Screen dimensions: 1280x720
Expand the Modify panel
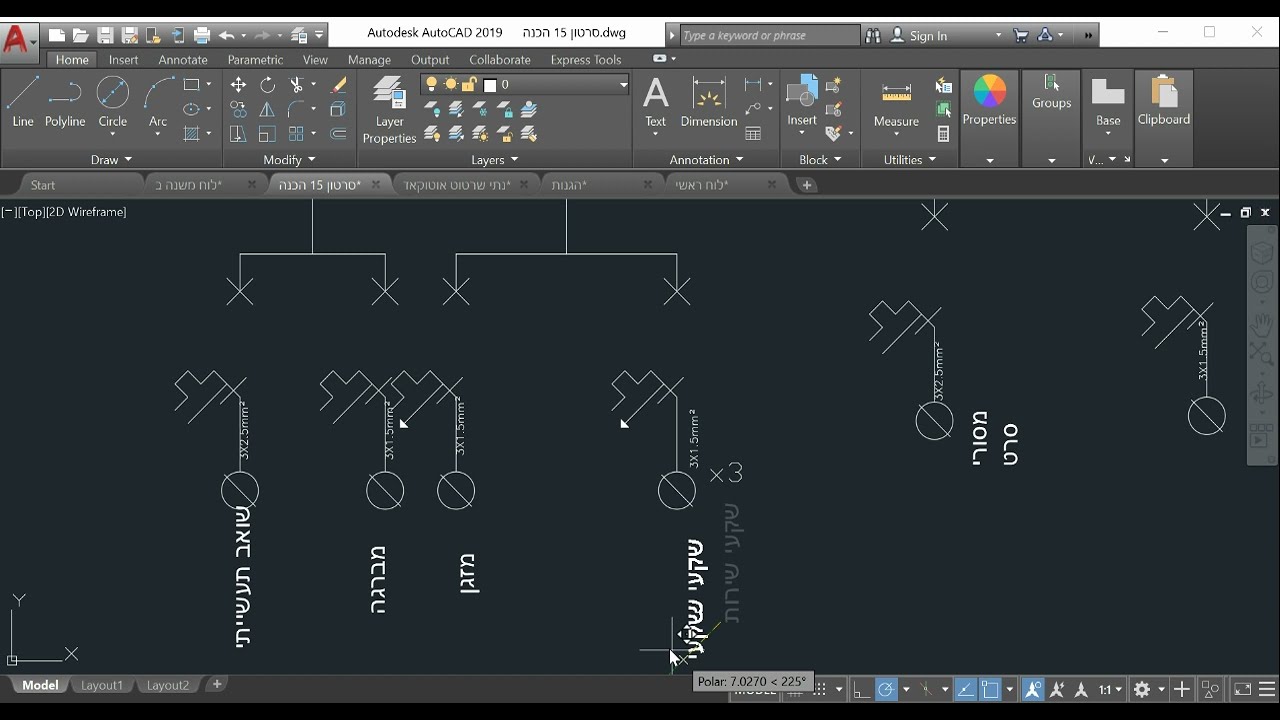(x=289, y=160)
